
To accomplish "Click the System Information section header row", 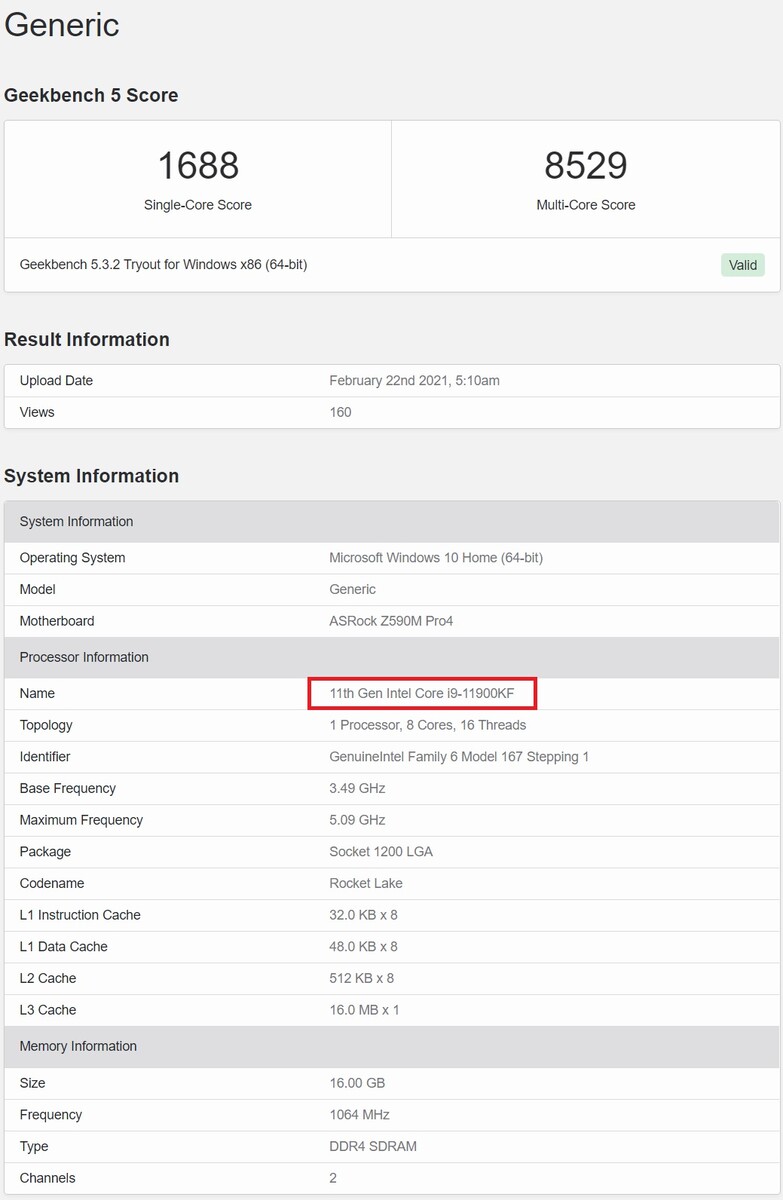I will click(x=392, y=522).
